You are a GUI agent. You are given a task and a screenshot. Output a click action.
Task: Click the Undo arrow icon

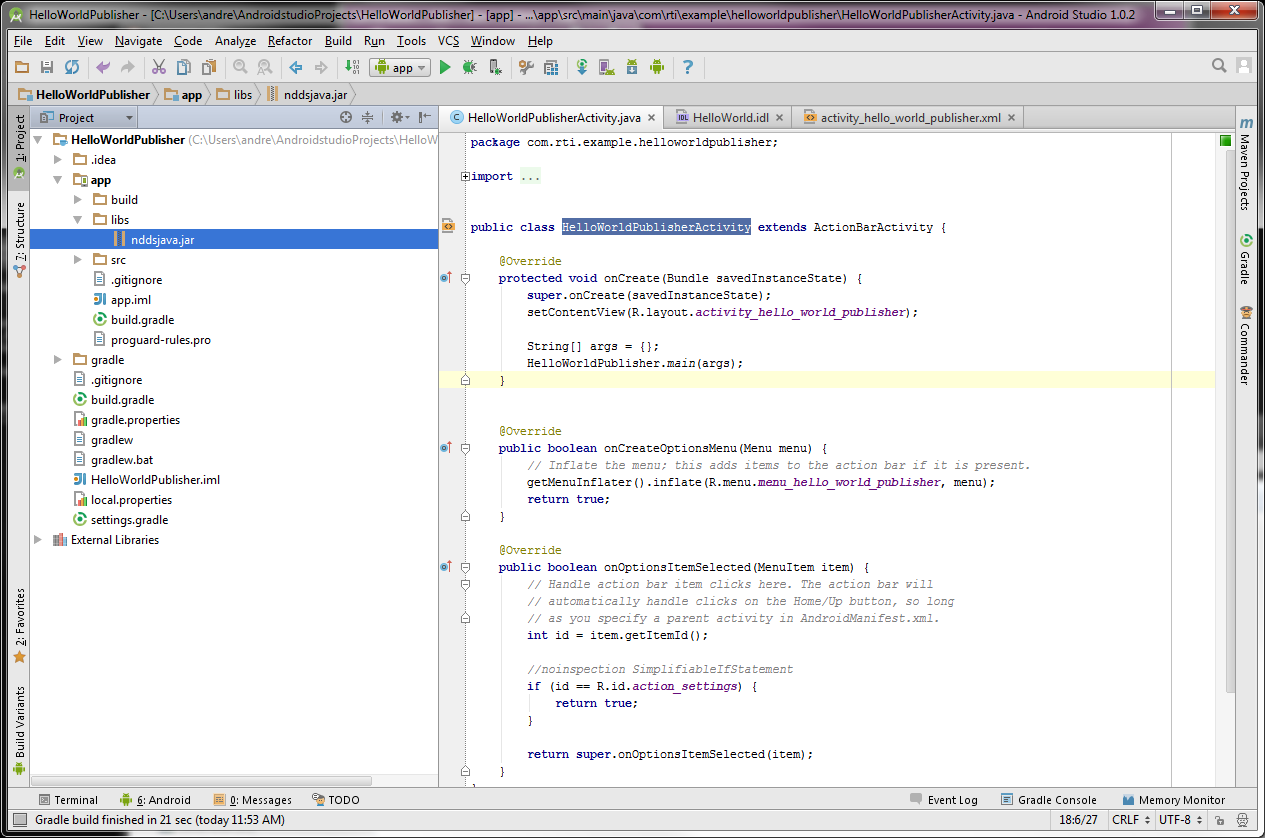102,67
